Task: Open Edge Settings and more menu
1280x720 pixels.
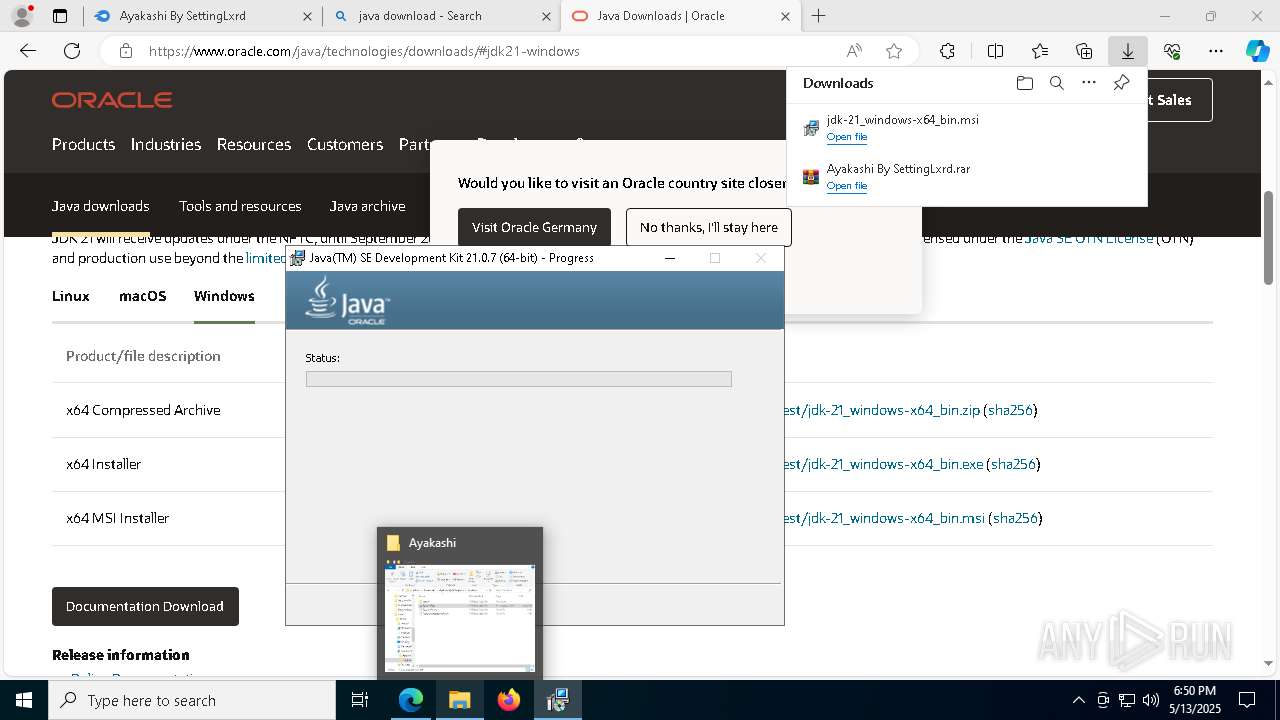Action: point(1216,51)
